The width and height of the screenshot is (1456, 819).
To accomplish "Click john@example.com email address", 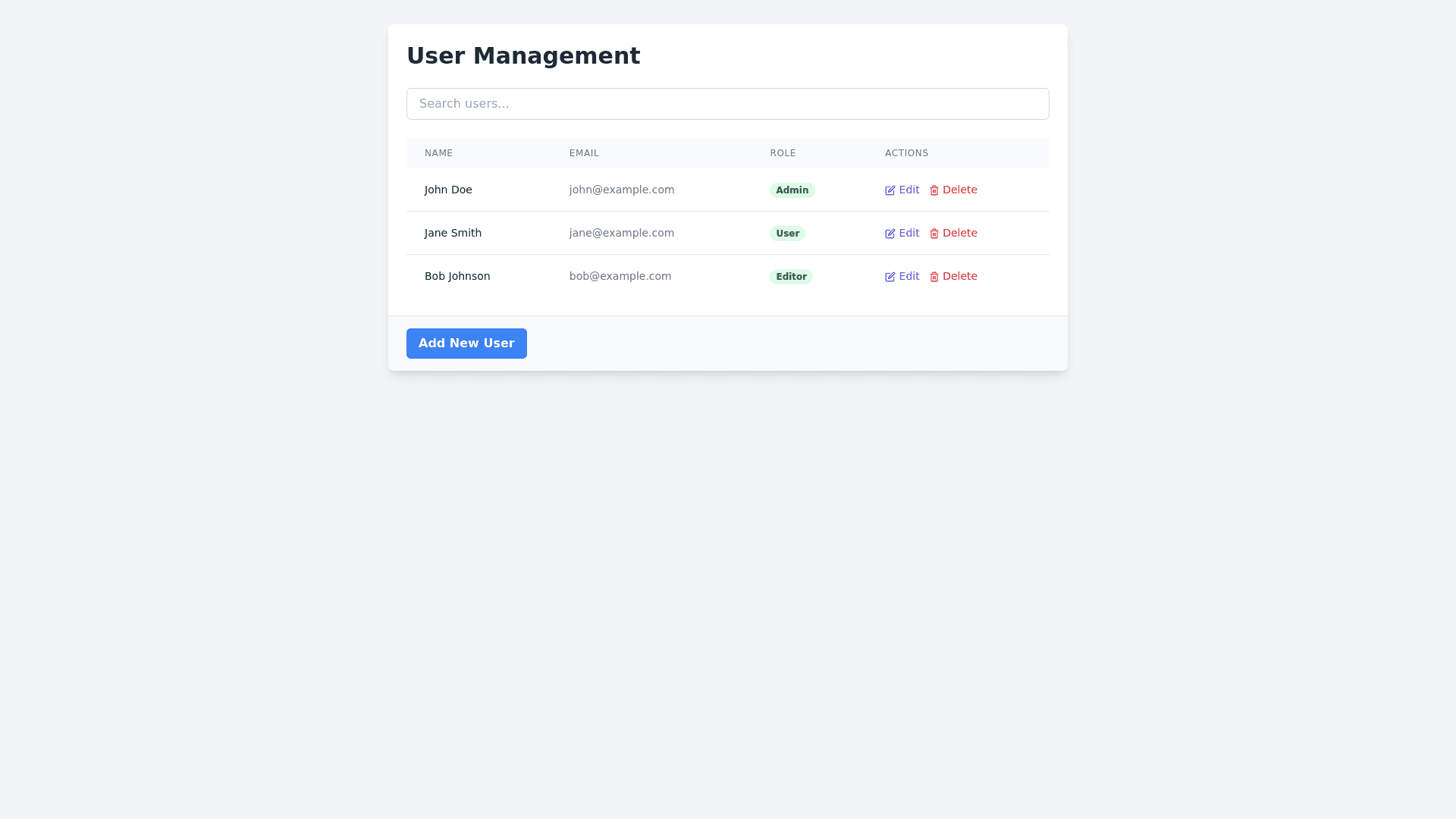I will pos(621,190).
